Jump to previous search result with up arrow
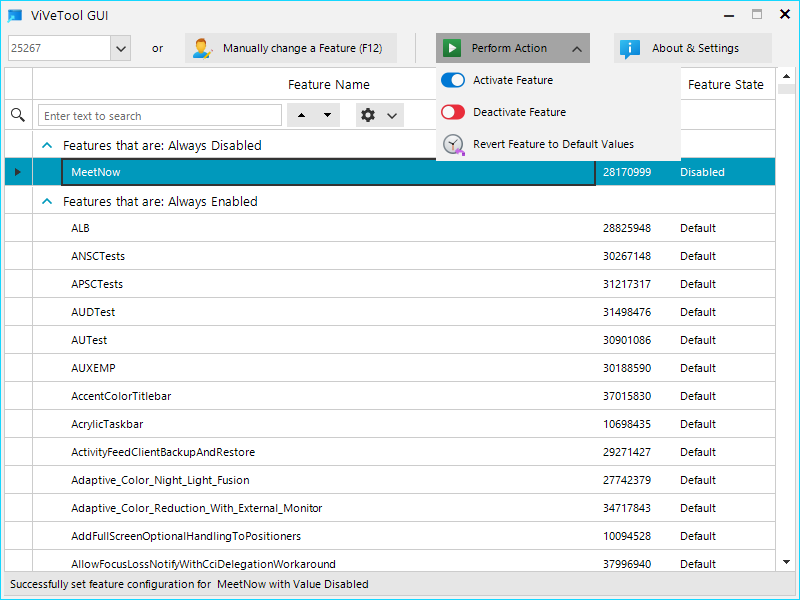Screen dimensions: 800x600 click(302, 115)
